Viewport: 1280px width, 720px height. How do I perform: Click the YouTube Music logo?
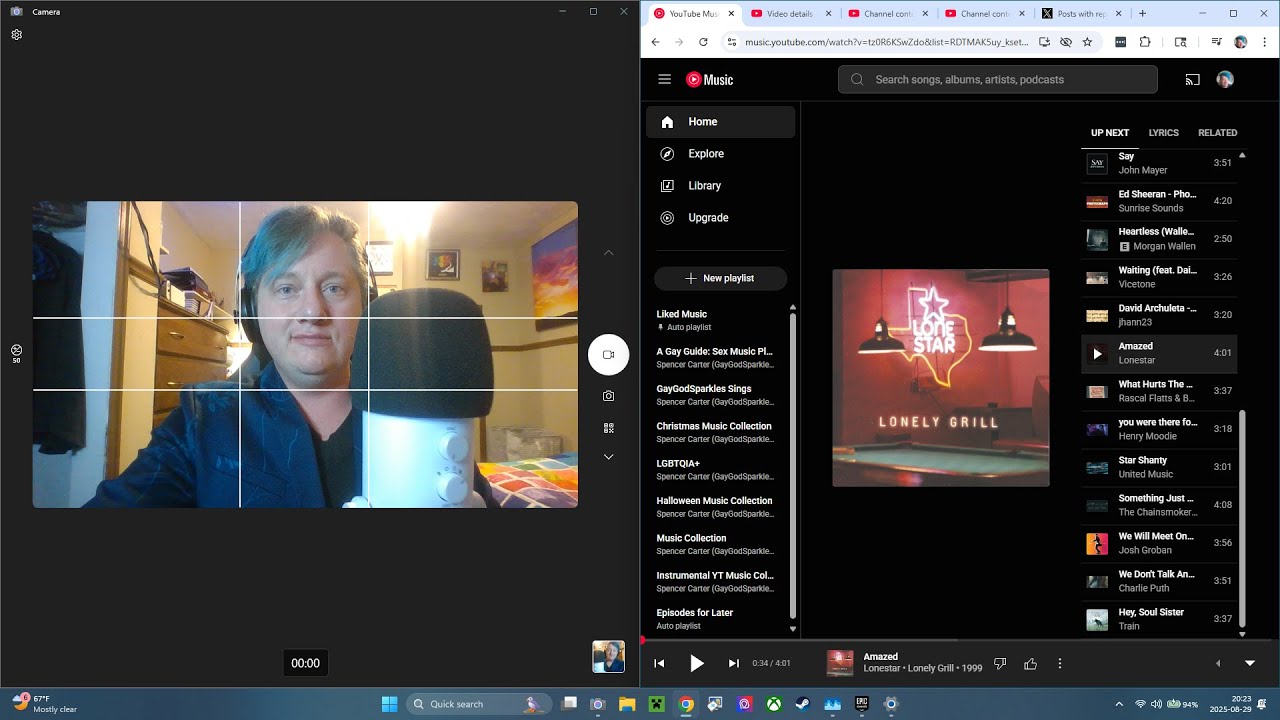point(710,80)
